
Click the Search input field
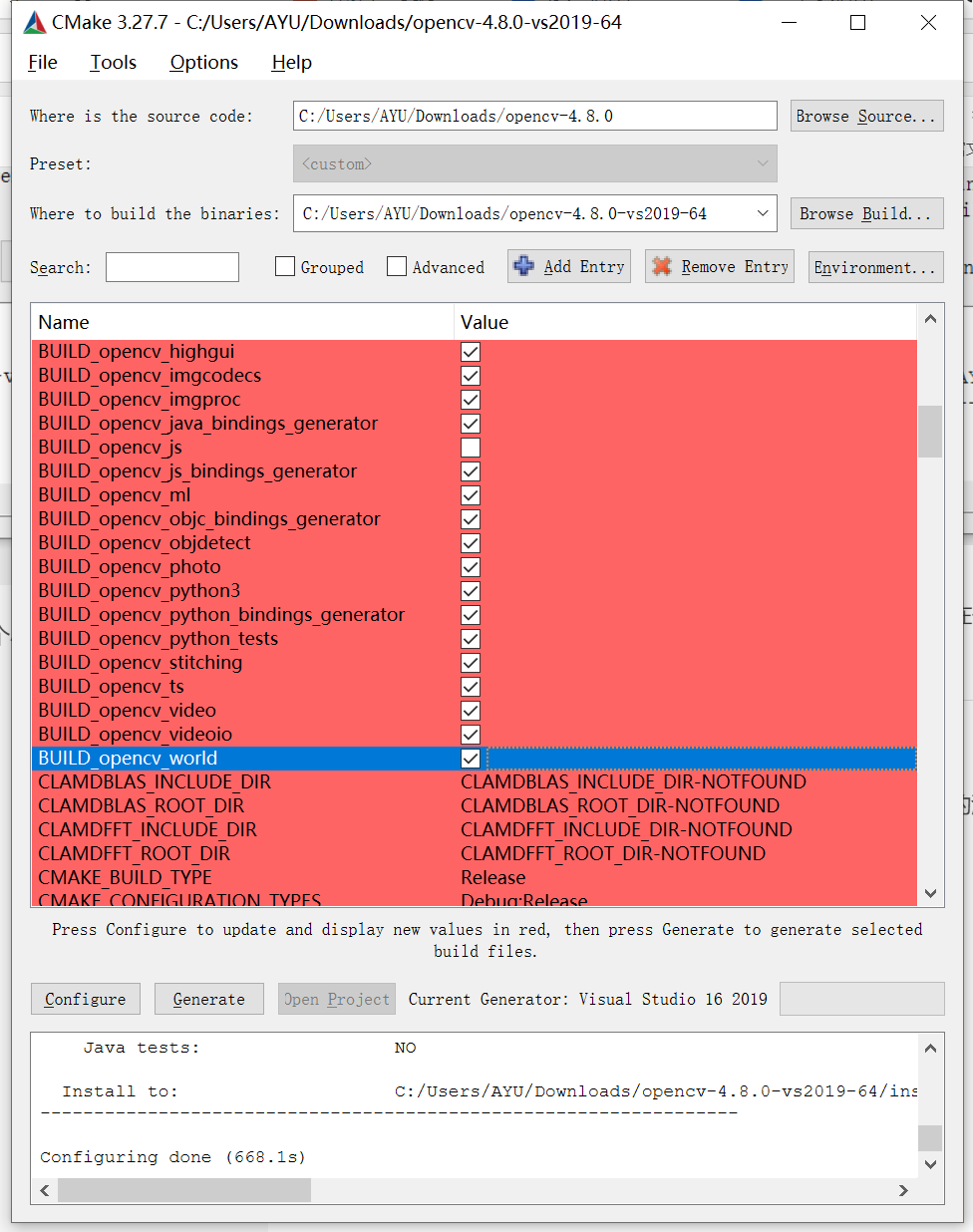click(172, 267)
